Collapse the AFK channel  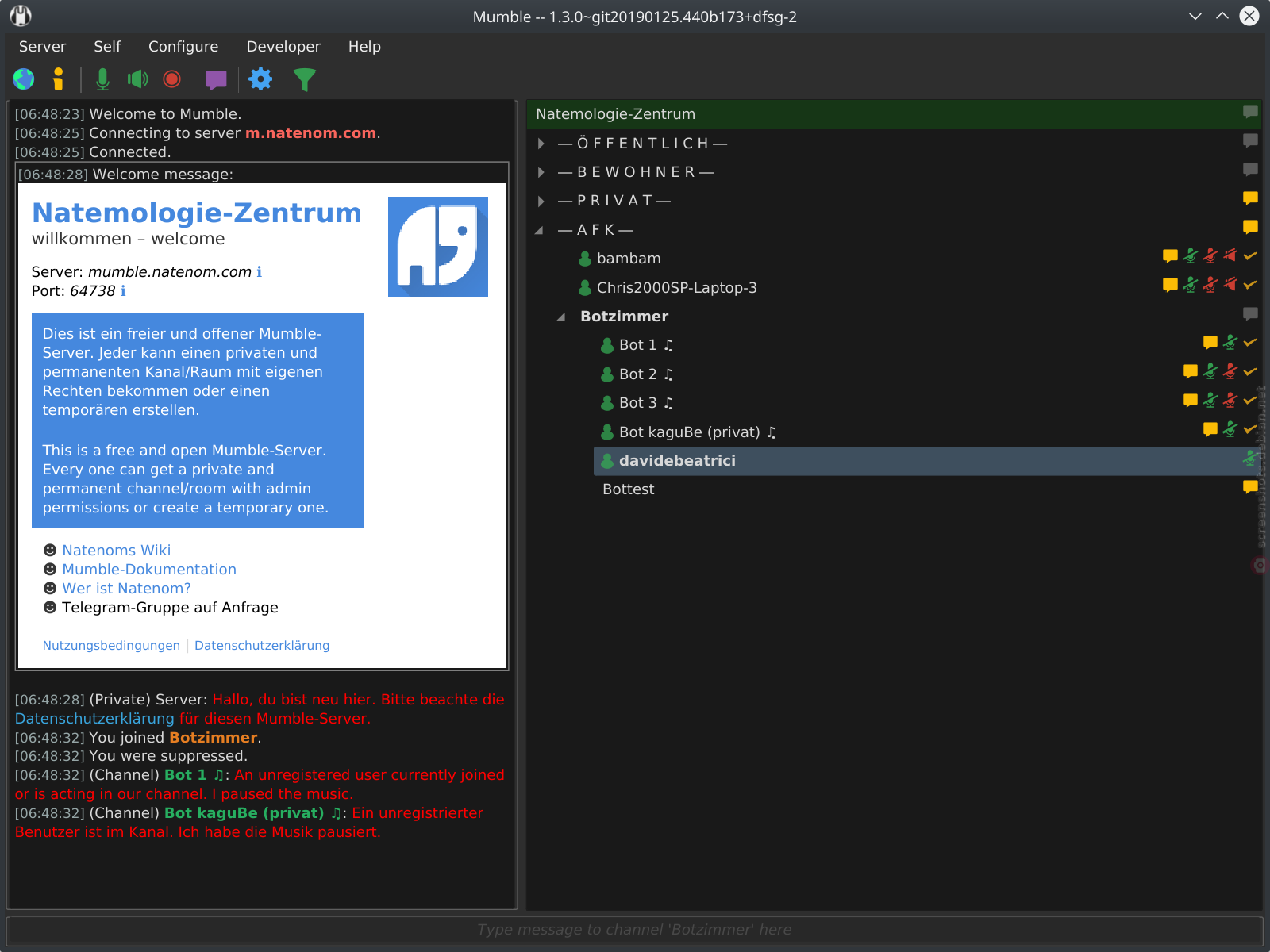point(540,230)
